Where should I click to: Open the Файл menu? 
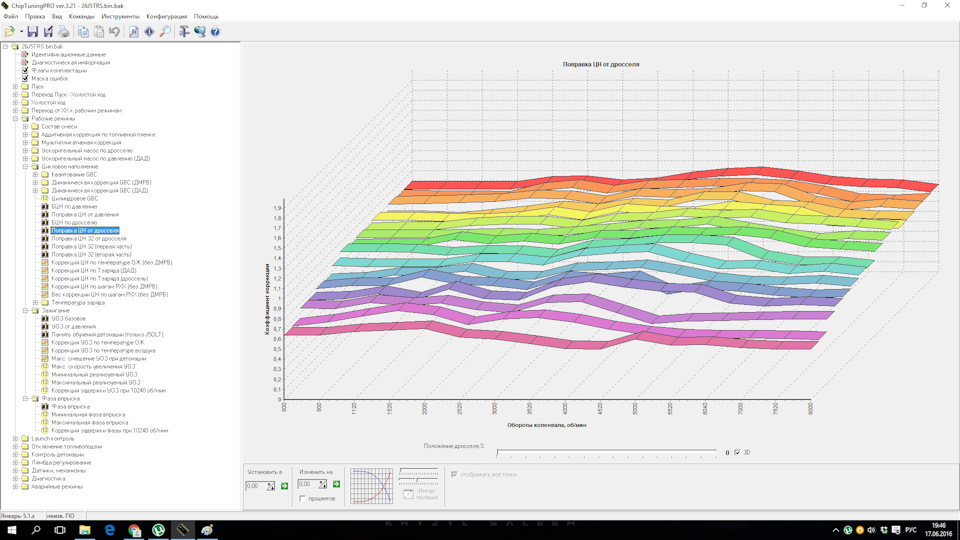tap(11, 17)
